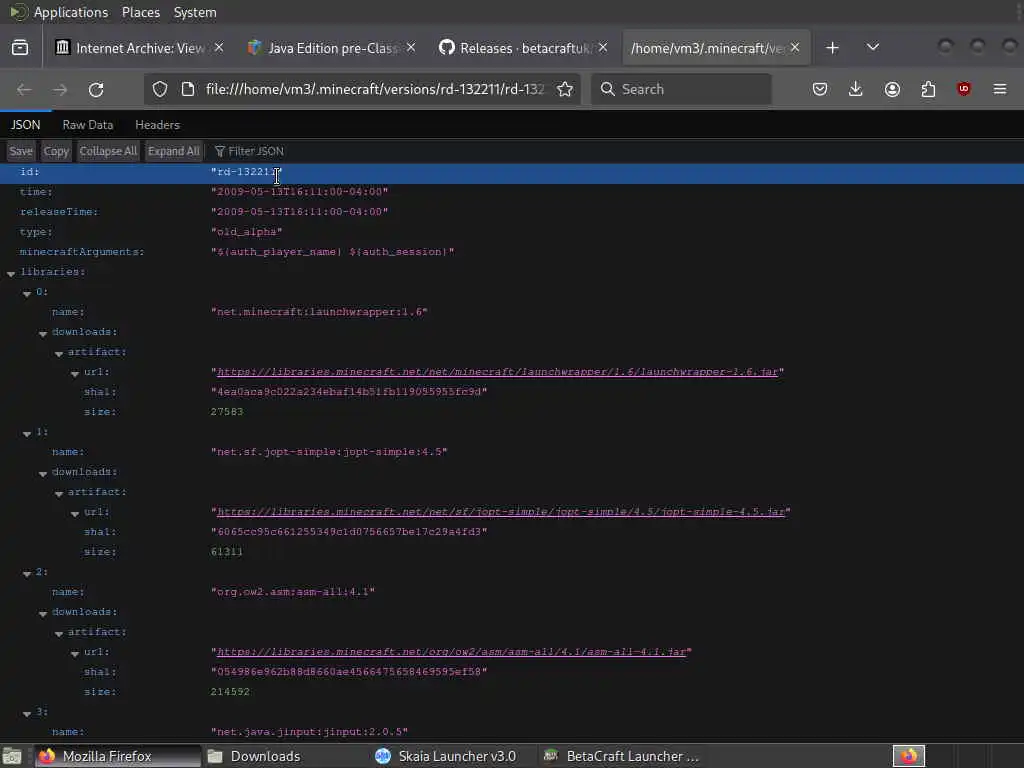This screenshot has width=1024, height=768.
Task: Click the Save button in JSON viewer
Action: 21,151
